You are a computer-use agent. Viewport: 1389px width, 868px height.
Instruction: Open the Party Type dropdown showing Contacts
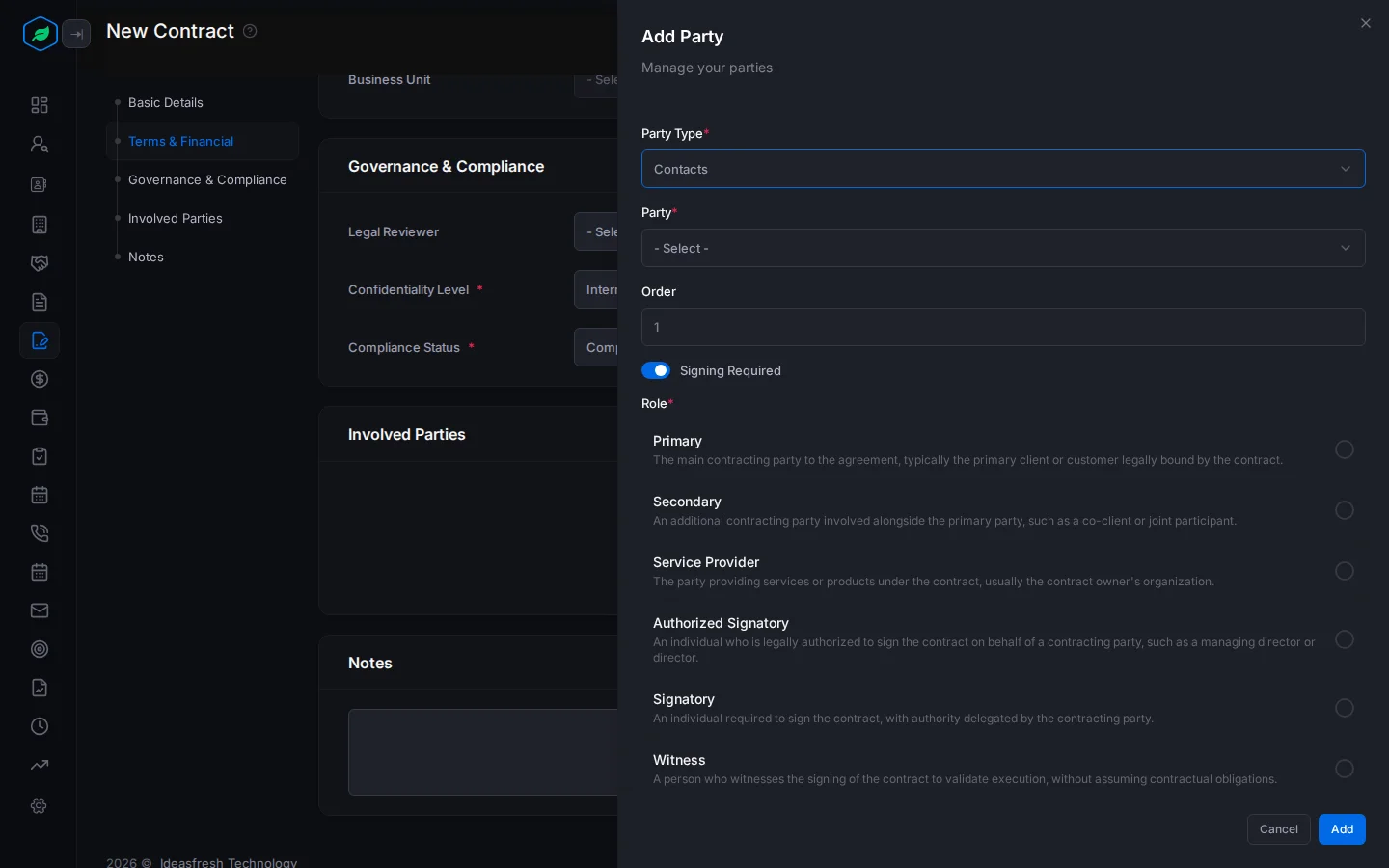[1003, 169]
